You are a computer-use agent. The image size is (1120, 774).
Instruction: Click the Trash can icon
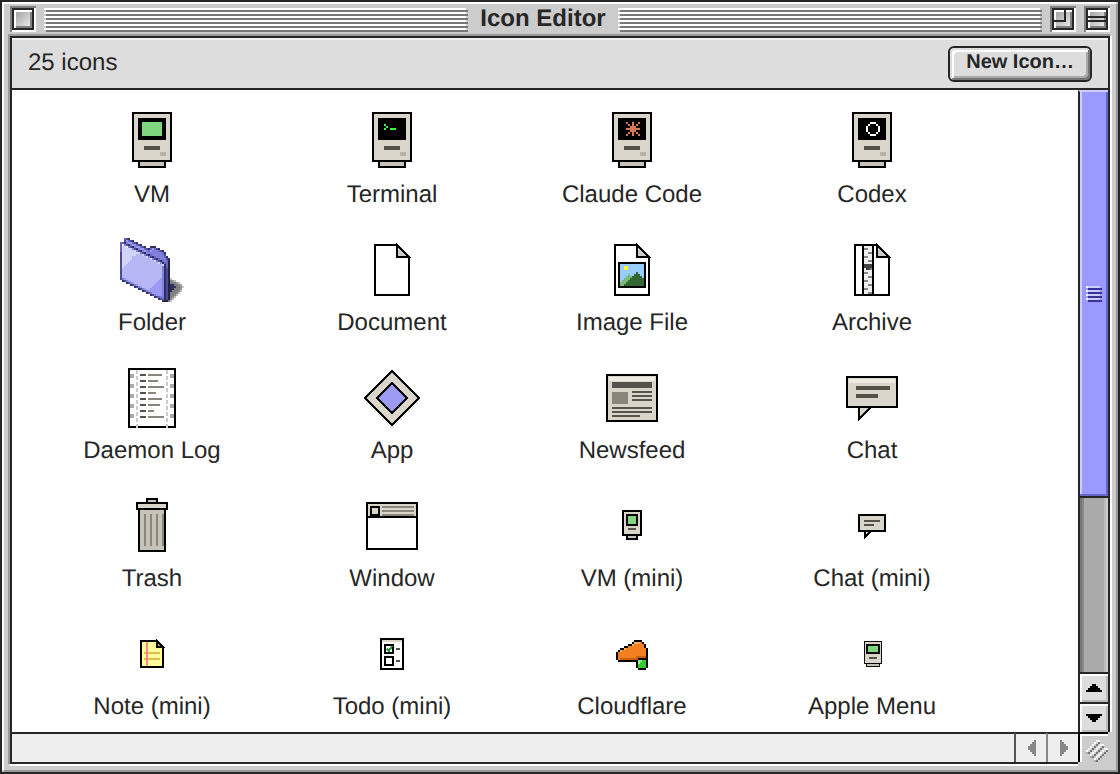click(x=151, y=526)
